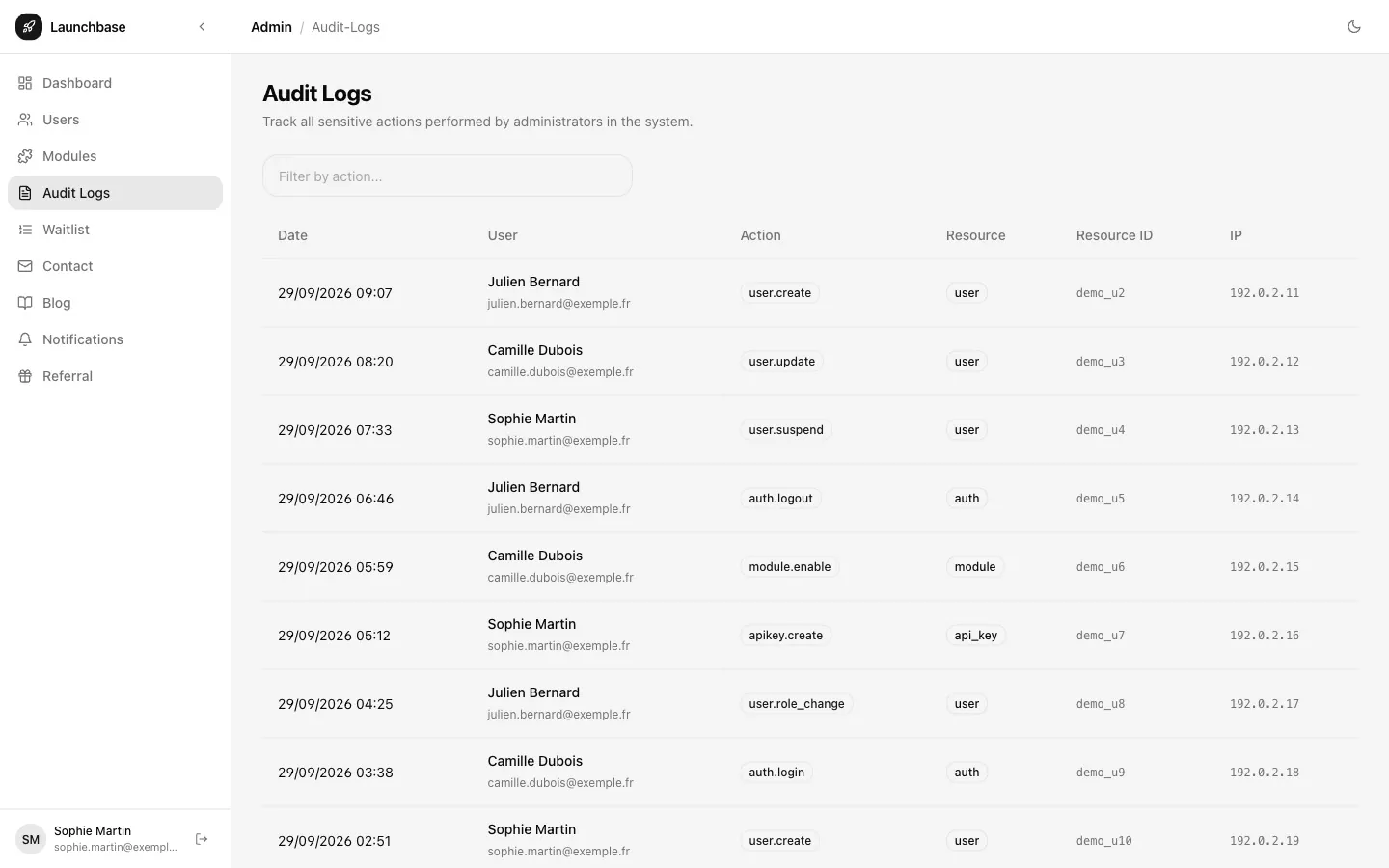1389x868 pixels.
Task: Click the user.role_change action badge
Action: click(x=796, y=704)
